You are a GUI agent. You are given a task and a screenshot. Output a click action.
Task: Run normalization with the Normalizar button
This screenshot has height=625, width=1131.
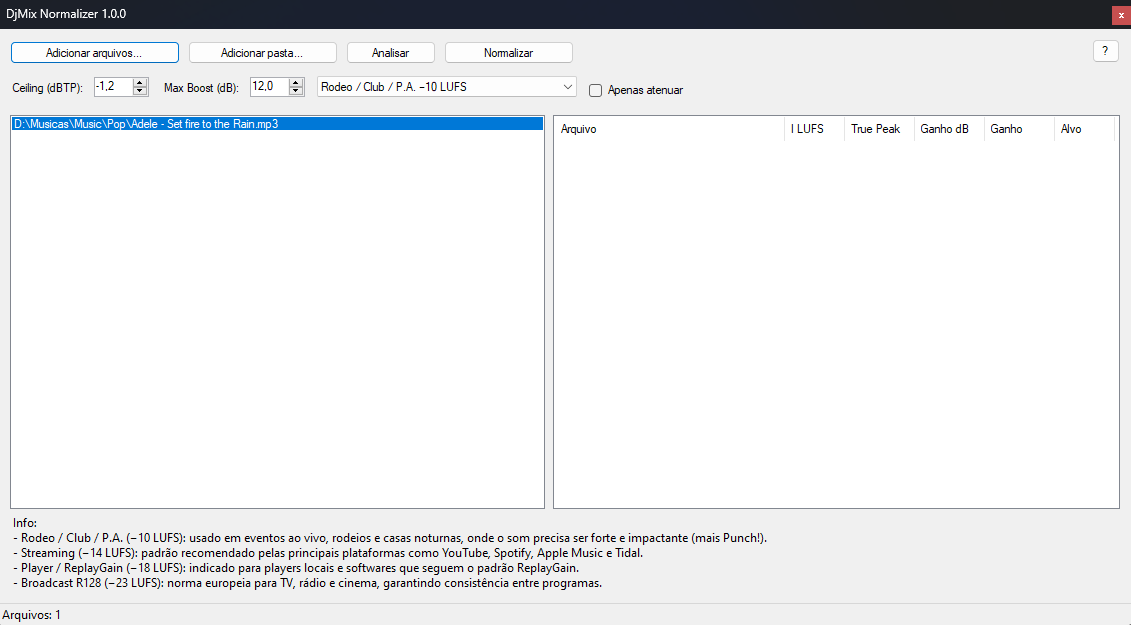click(508, 52)
